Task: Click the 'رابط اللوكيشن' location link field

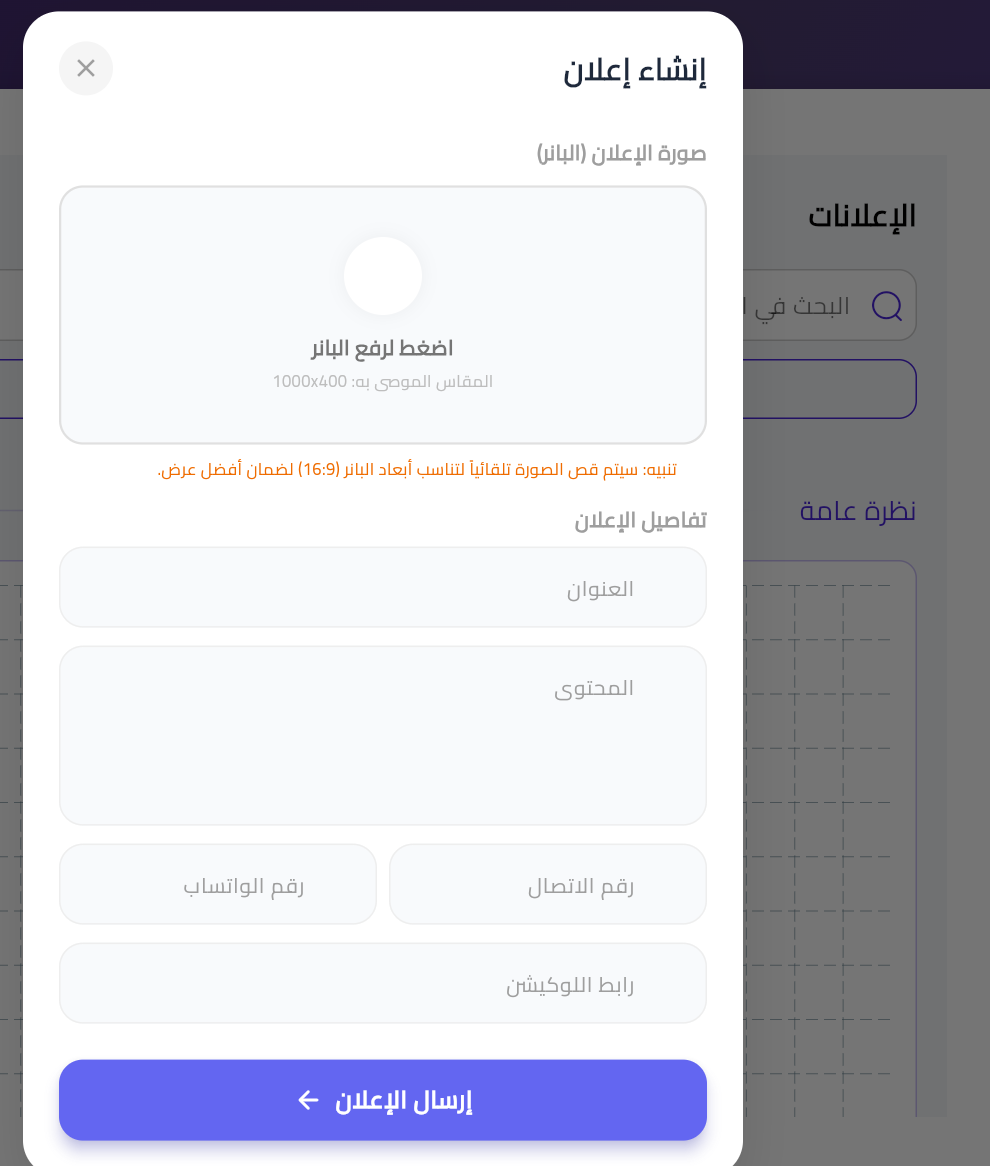Action: (383, 982)
